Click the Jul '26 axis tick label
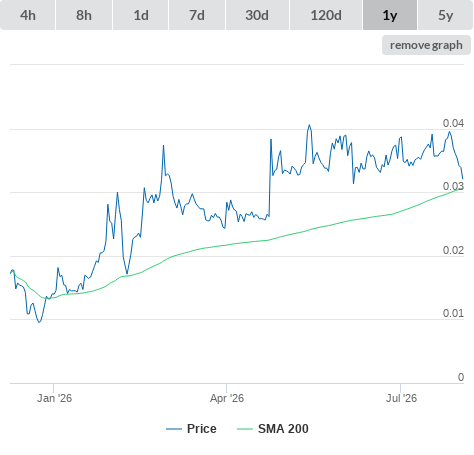474x455 pixels. 401,398
